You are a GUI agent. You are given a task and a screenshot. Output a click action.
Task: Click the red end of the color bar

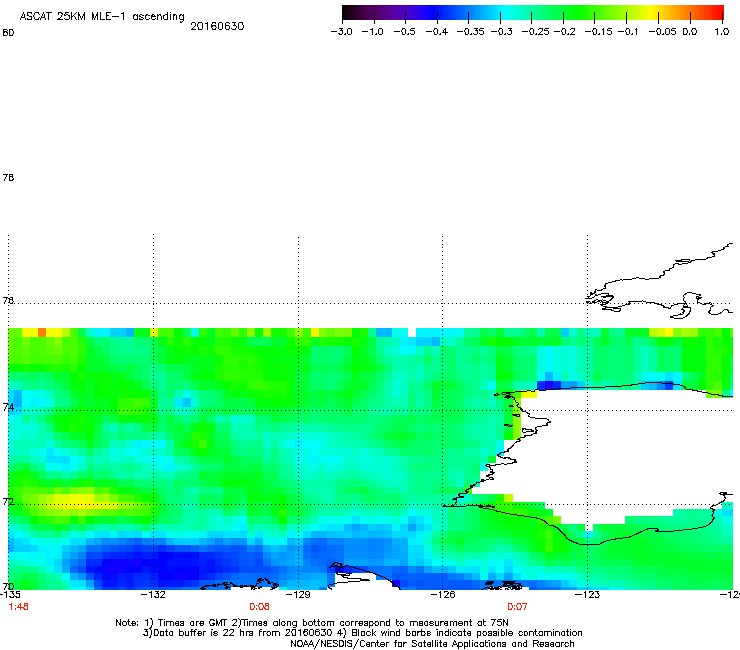point(717,12)
